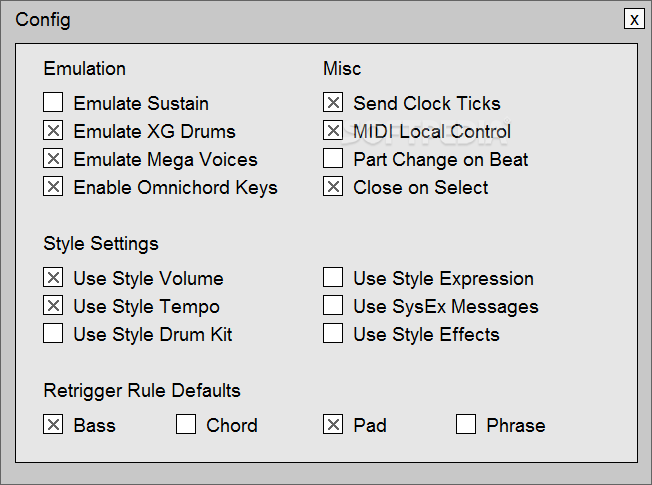Toggle Enable Omnichord Keys checkbox

click(x=53, y=186)
